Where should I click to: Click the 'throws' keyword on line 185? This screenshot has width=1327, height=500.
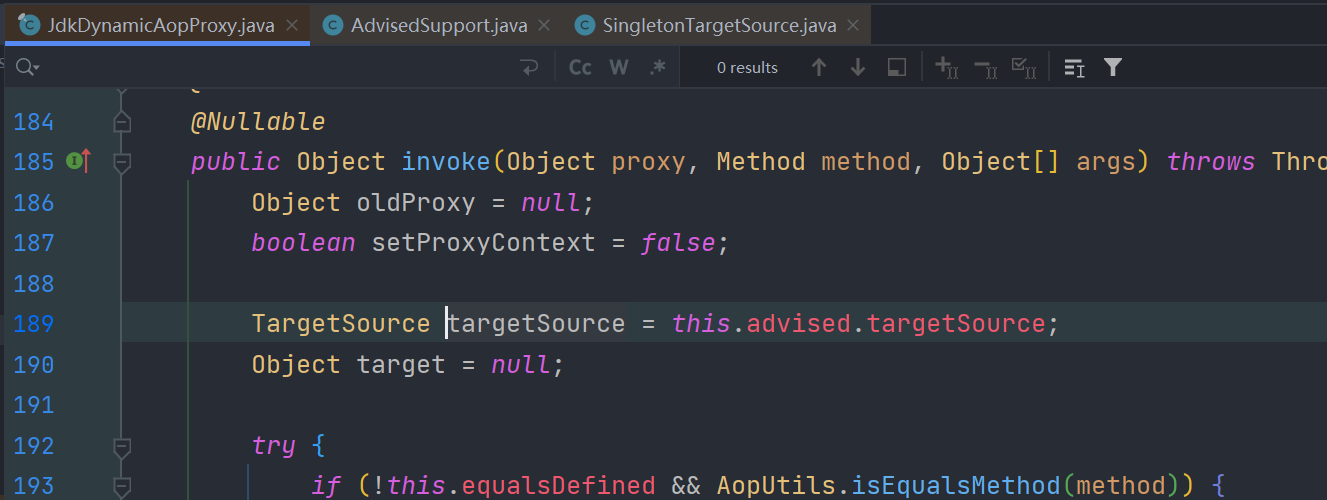point(1211,162)
